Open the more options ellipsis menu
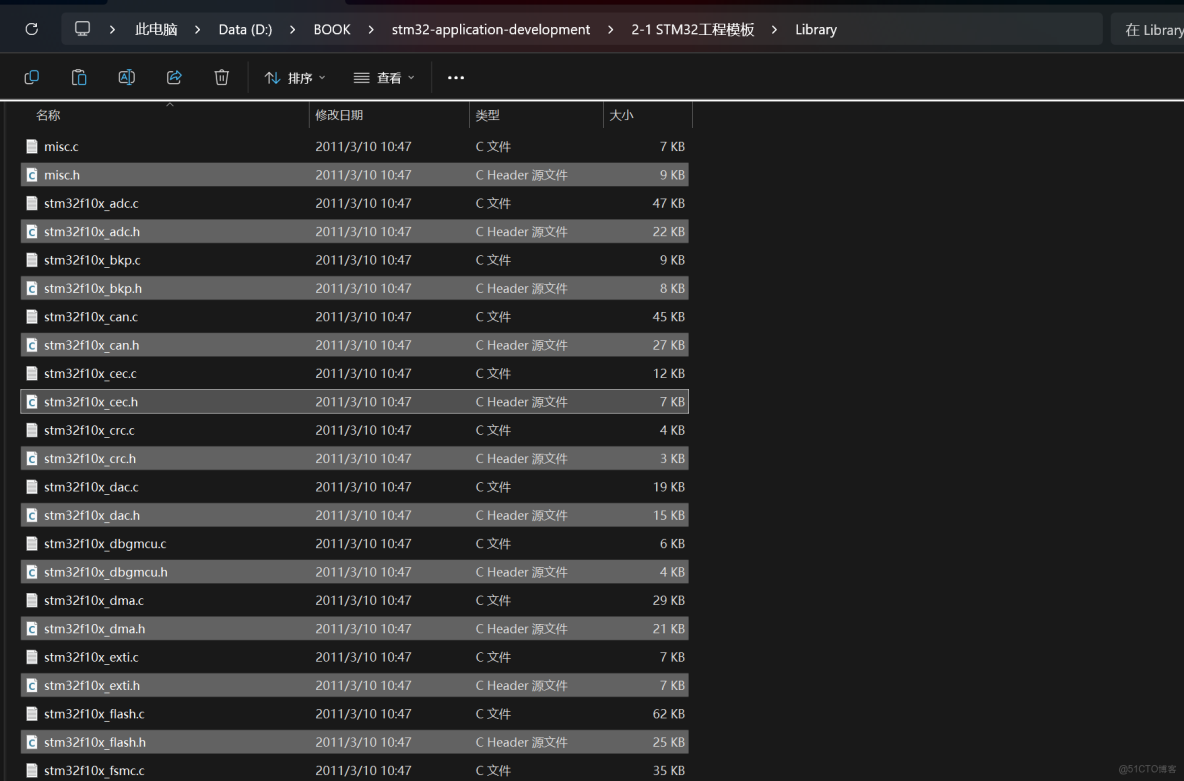 tap(456, 77)
